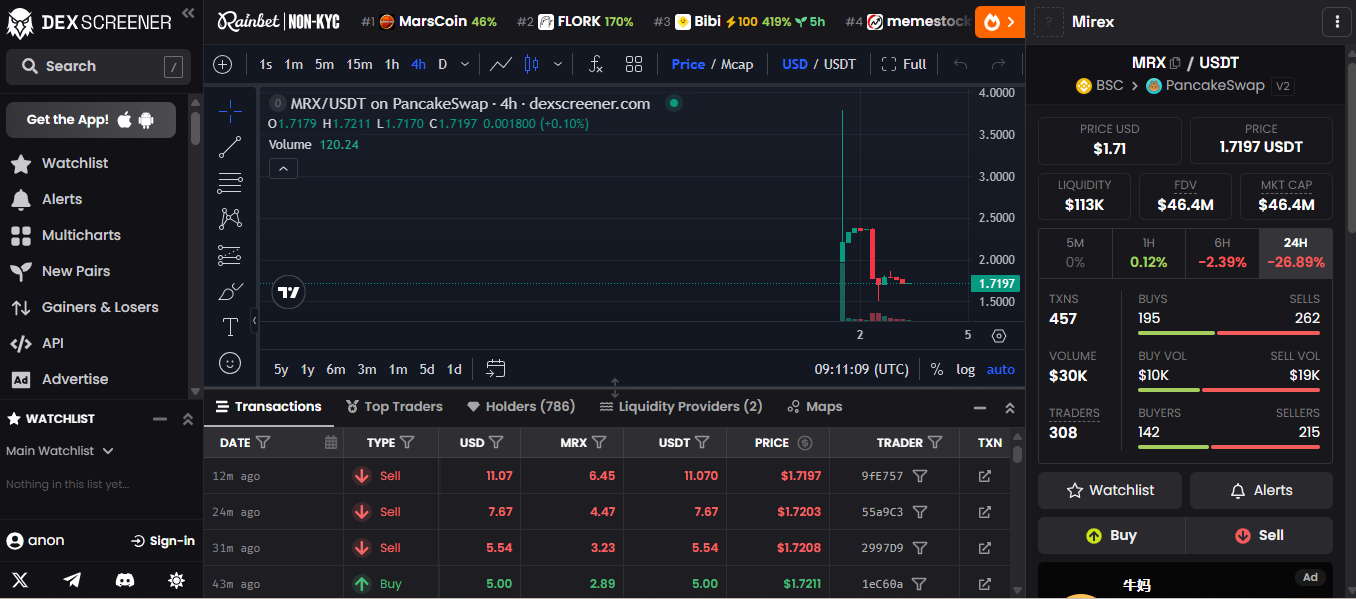Undo the last chart action
1356x599 pixels.
(961, 64)
